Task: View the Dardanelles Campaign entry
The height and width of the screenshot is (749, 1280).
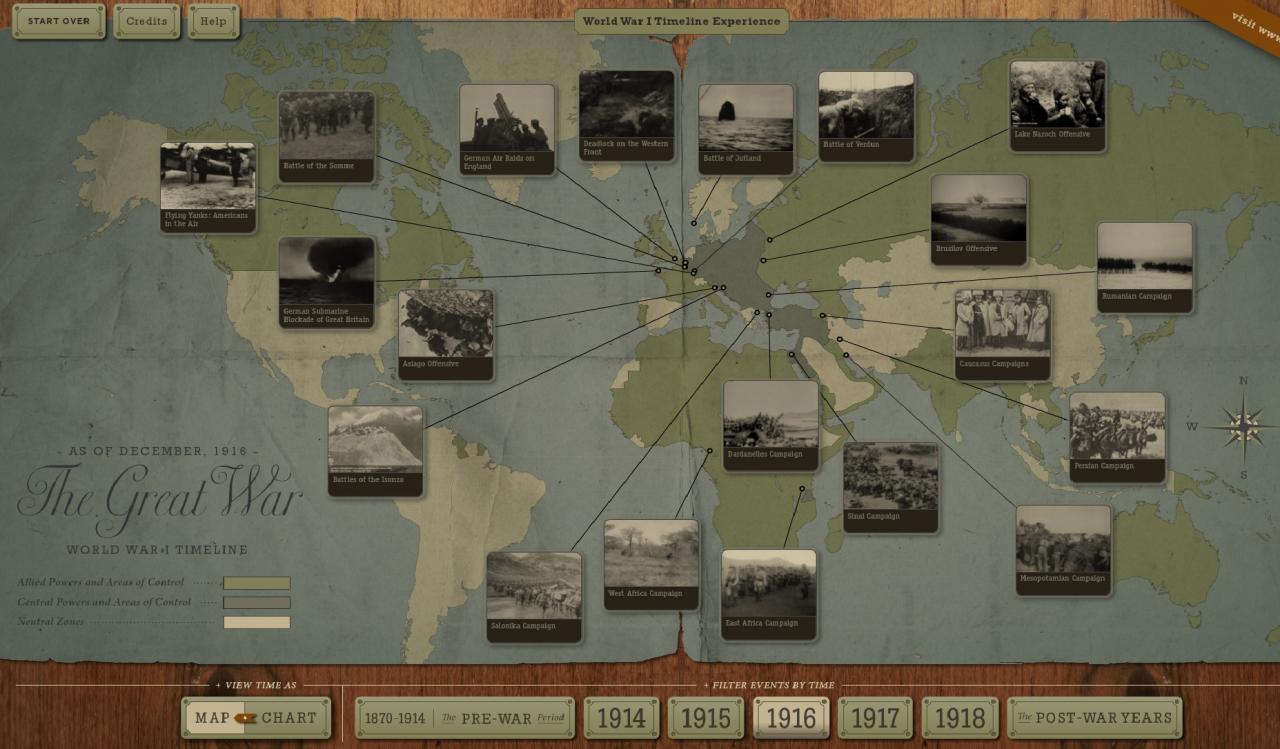Action: click(769, 420)
